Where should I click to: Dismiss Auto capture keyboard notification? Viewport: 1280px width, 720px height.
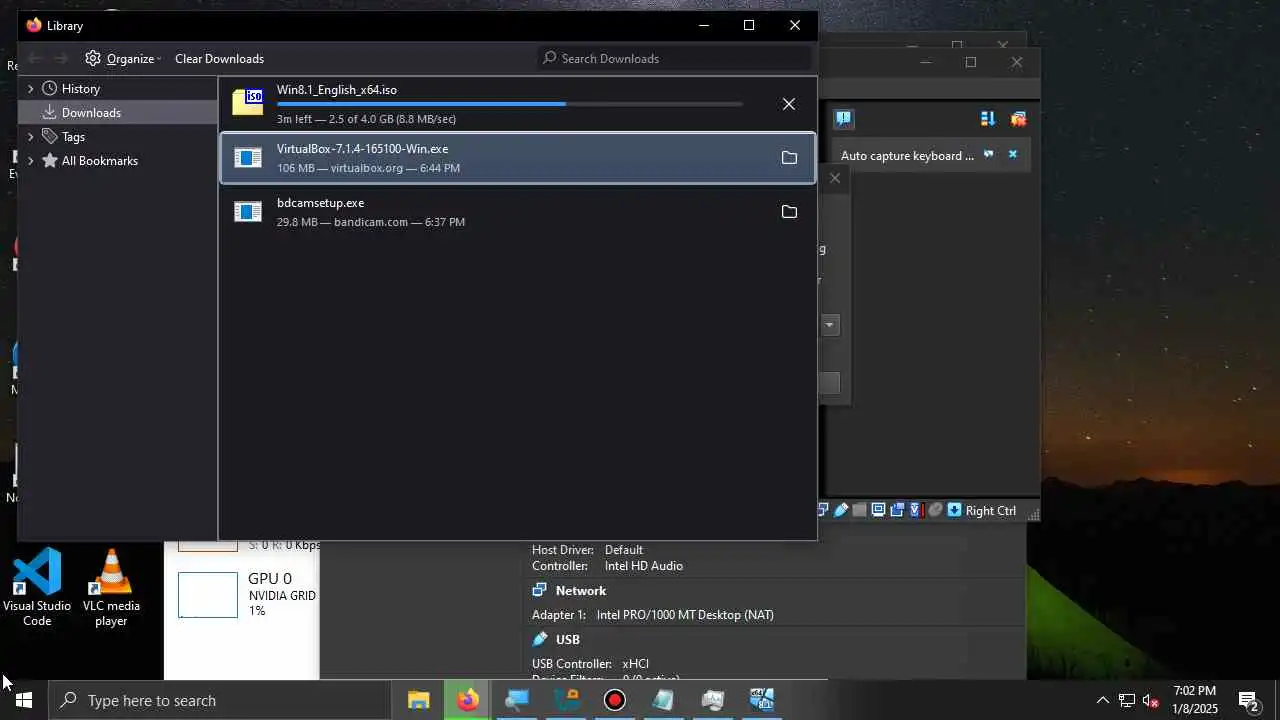[1012, 155]
